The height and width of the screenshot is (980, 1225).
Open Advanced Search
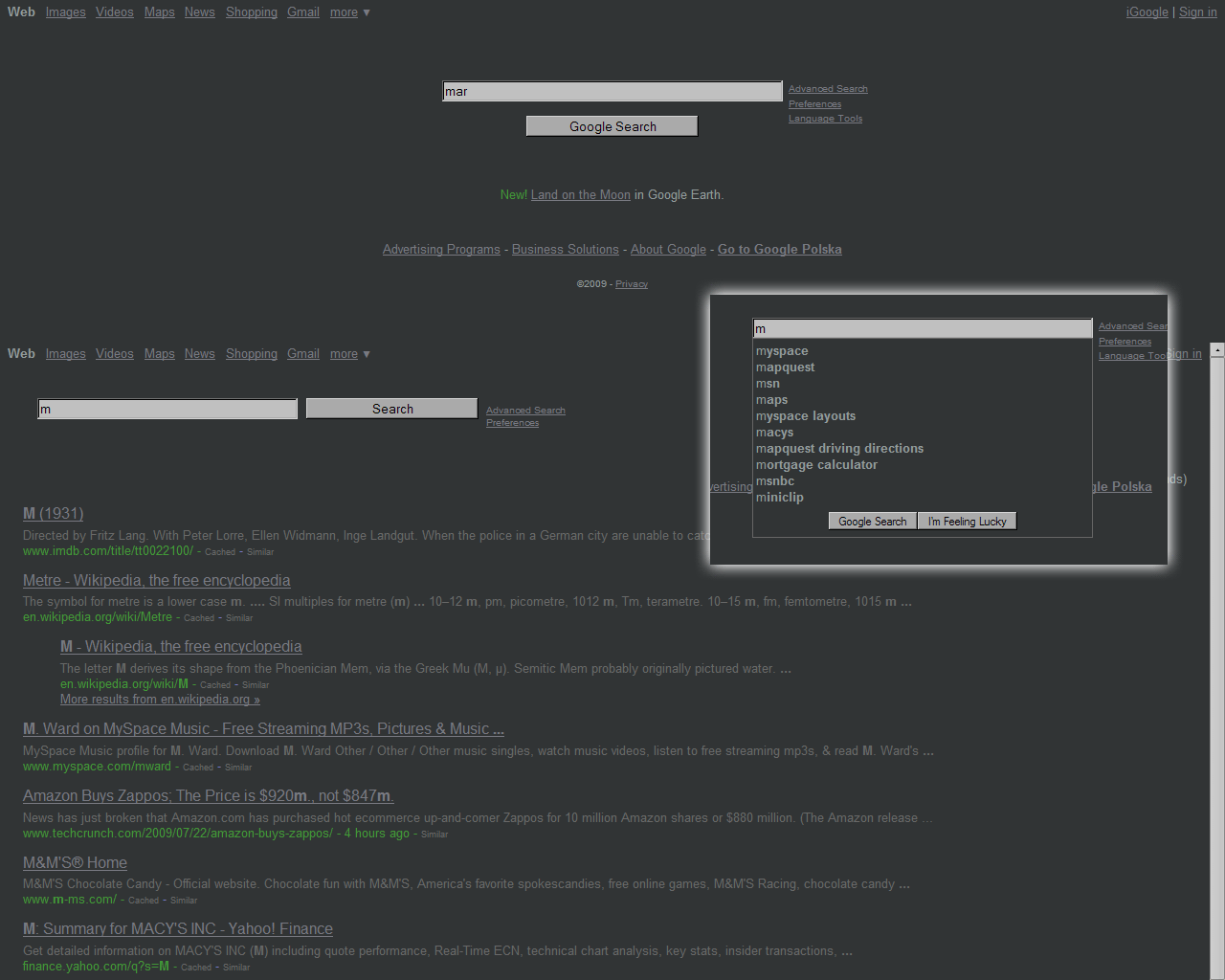[828, 88]
